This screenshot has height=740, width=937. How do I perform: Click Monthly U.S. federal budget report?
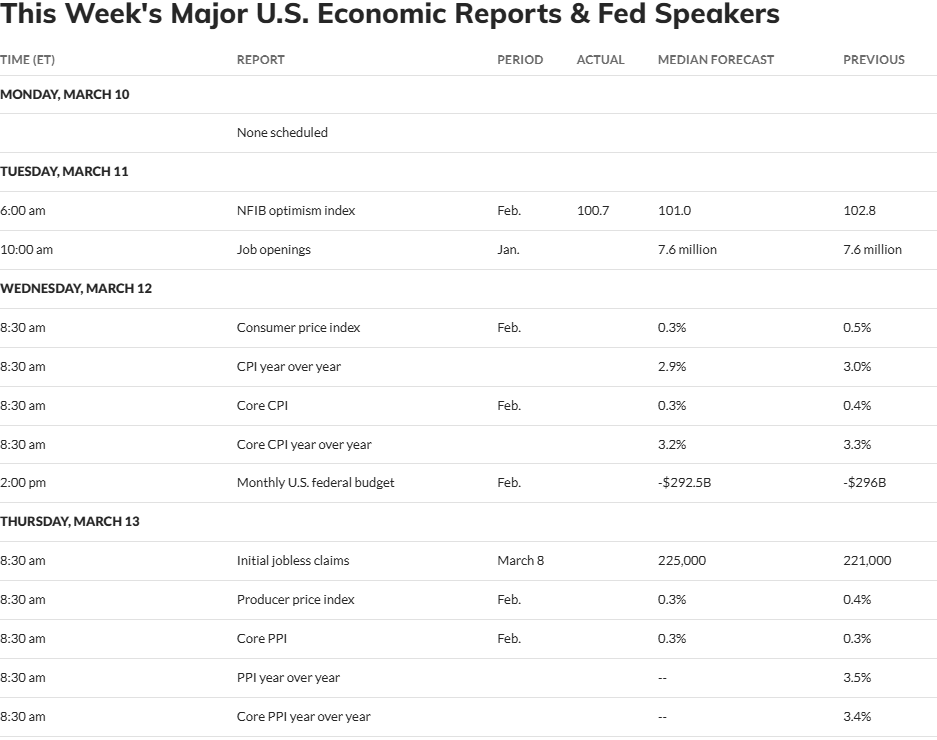coord(316,482)
